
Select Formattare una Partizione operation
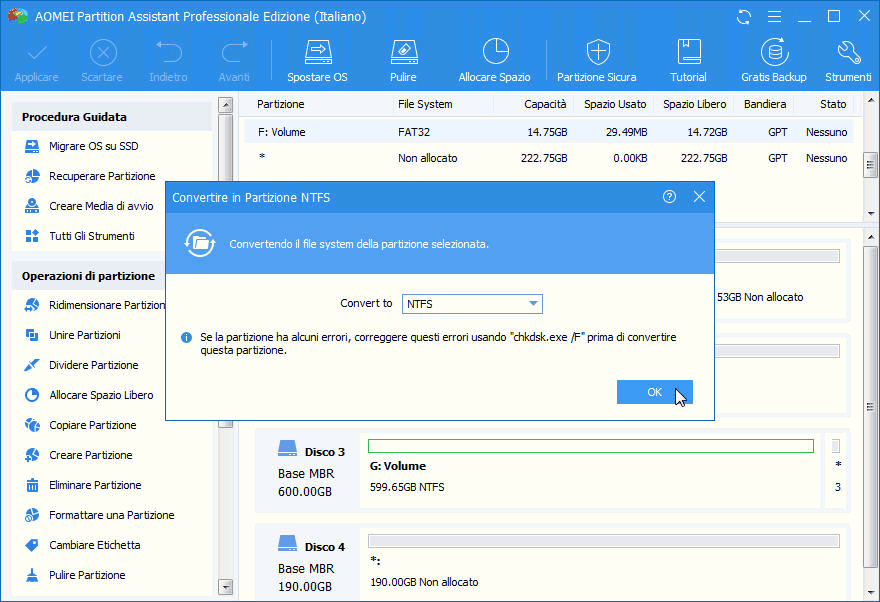(100, 515)
